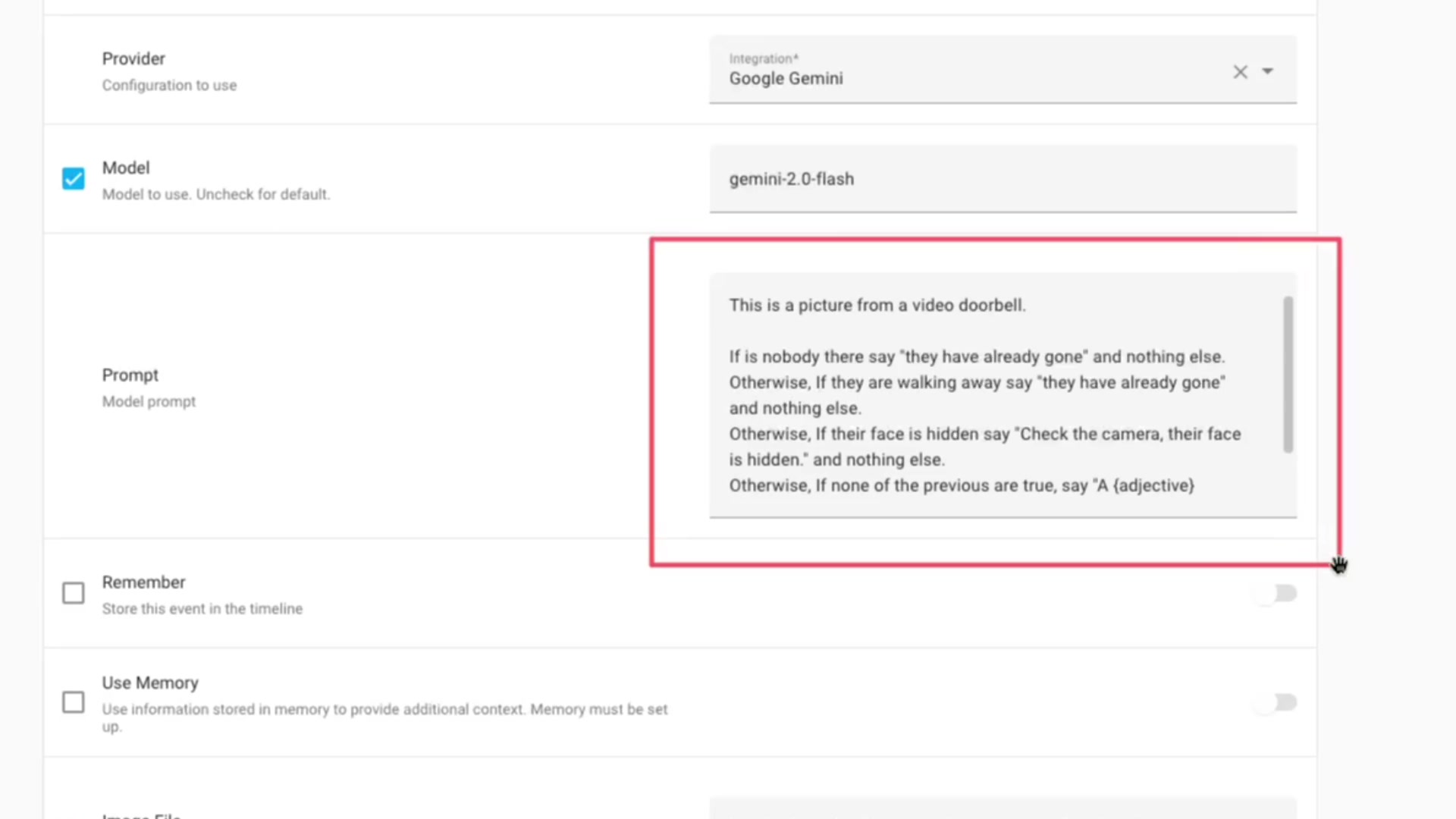The image size is (1456, 819).
Task: Clear the Google Gemini integration selection
Action: [x=1240, y=72]
